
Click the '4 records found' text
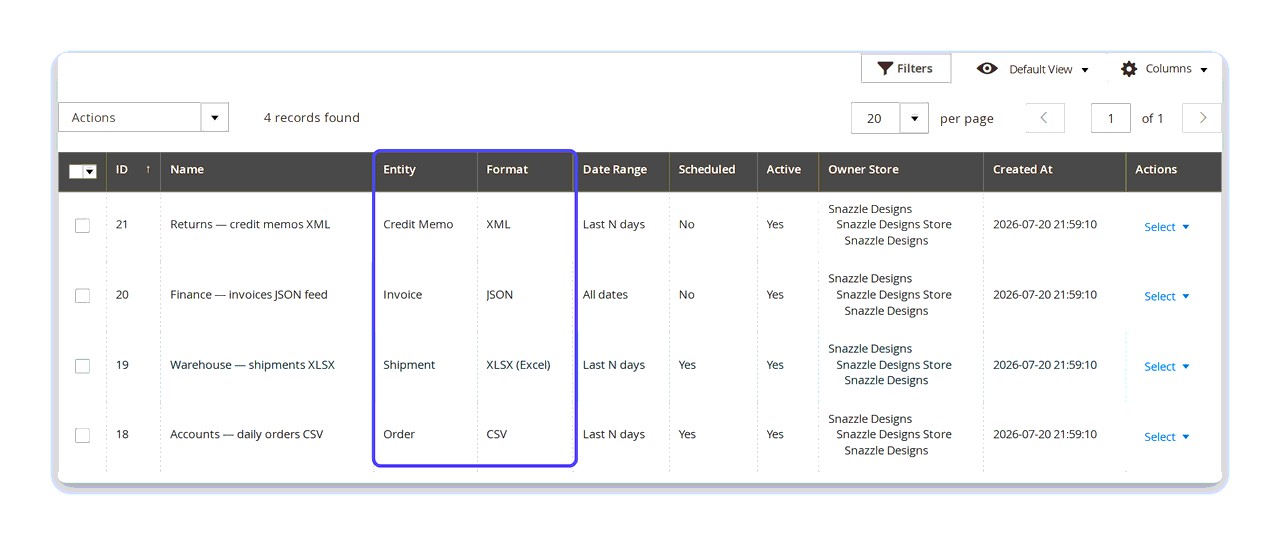click(312, 118)
